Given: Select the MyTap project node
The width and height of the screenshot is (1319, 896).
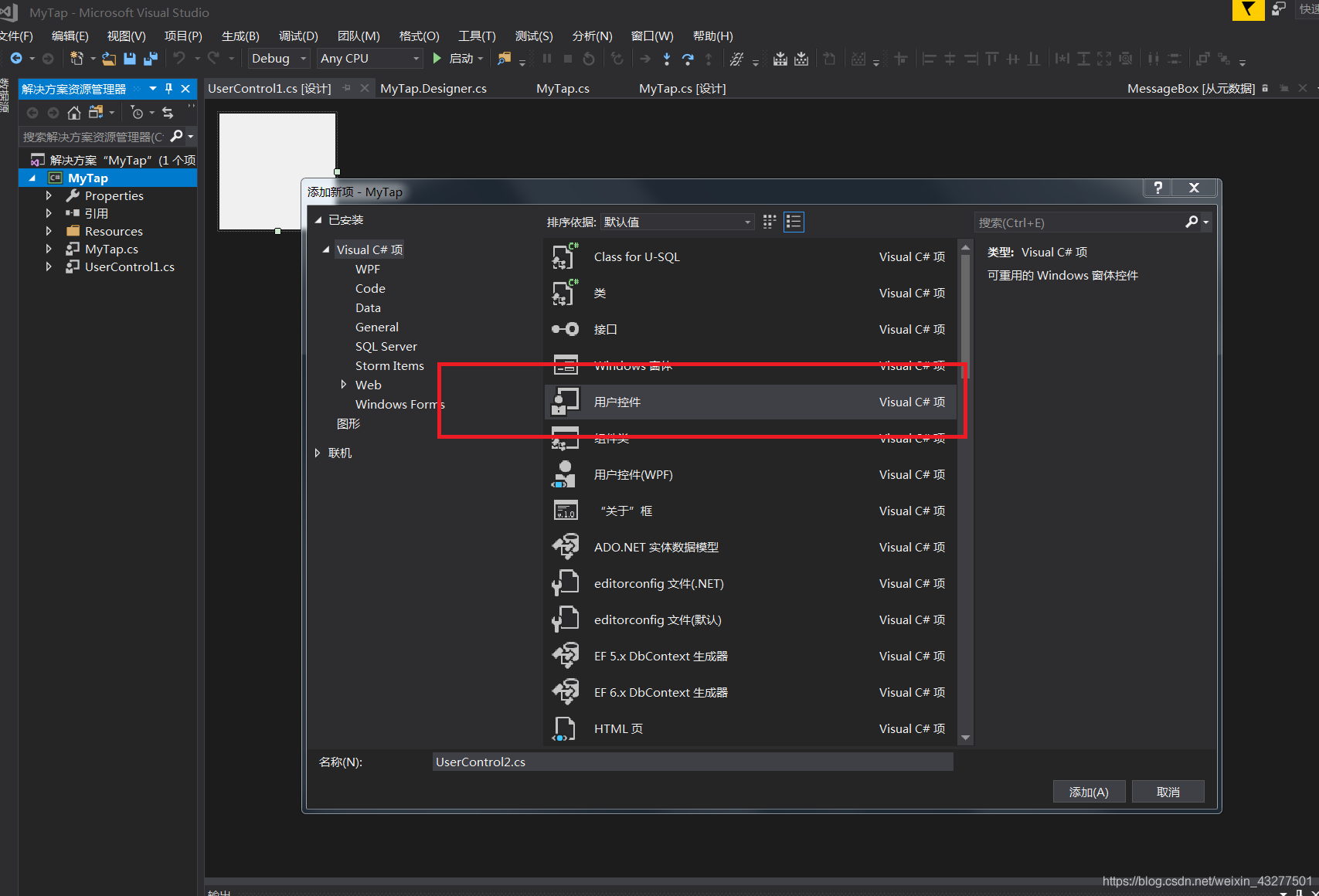Looking at the screenshot, I should pyautogui.click(x=87, y=178).
